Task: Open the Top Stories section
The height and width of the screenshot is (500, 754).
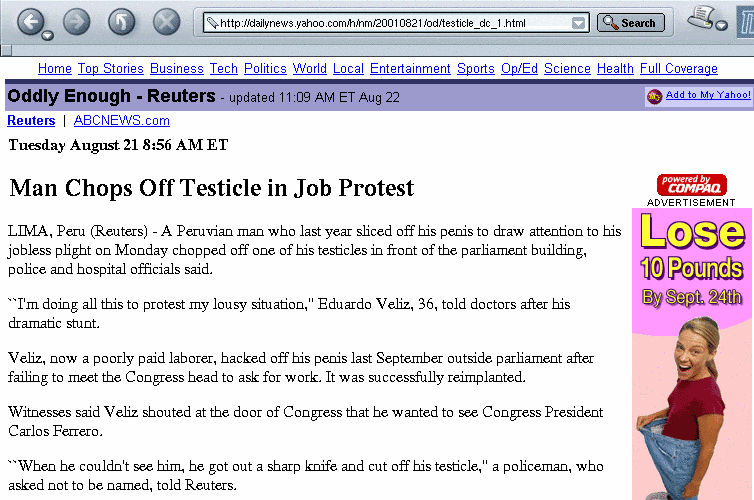Action: click(111, 69)
